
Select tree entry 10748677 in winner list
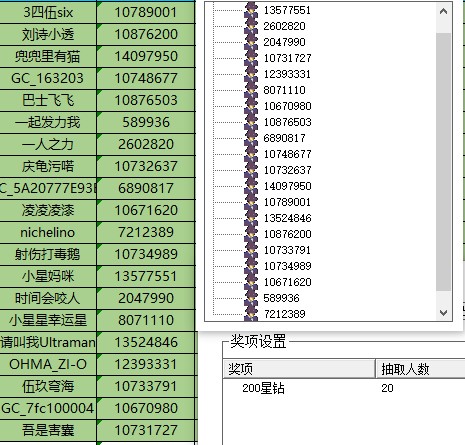[287, 154]
